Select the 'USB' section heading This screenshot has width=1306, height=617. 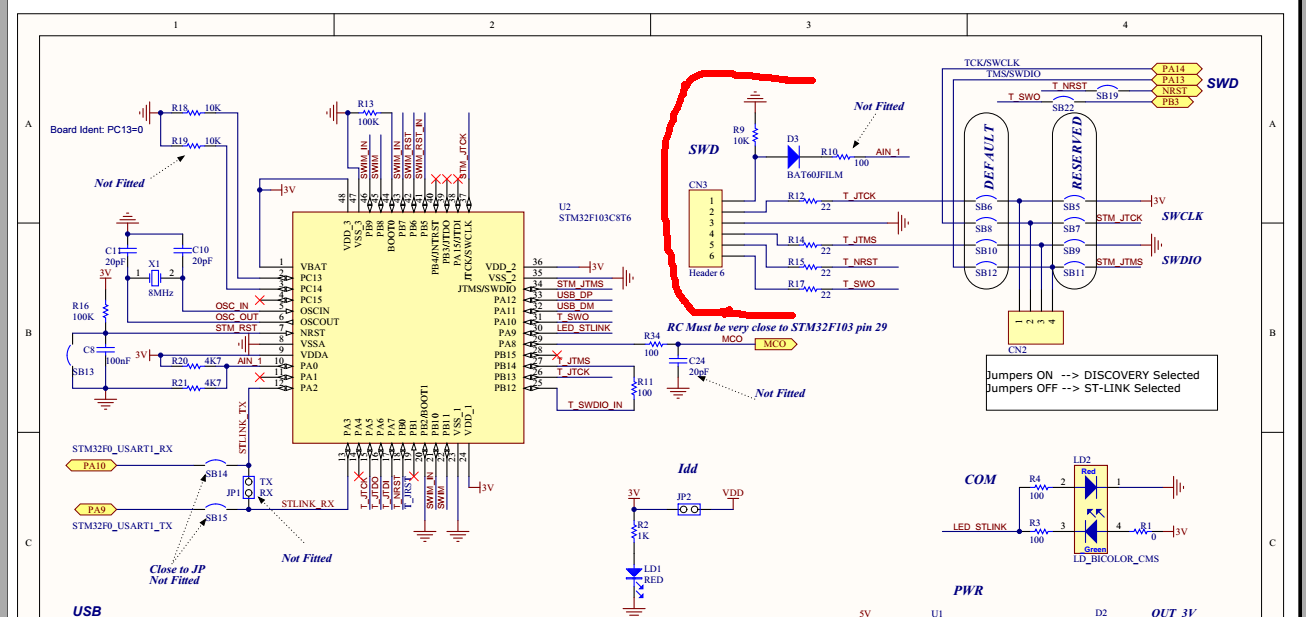point(87,610)
